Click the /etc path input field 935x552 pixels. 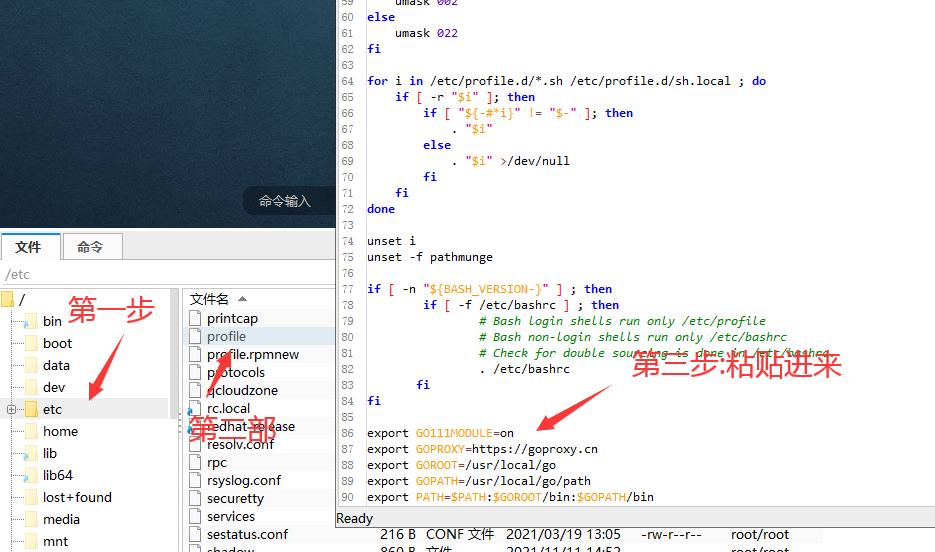click(x=168, y=274)
